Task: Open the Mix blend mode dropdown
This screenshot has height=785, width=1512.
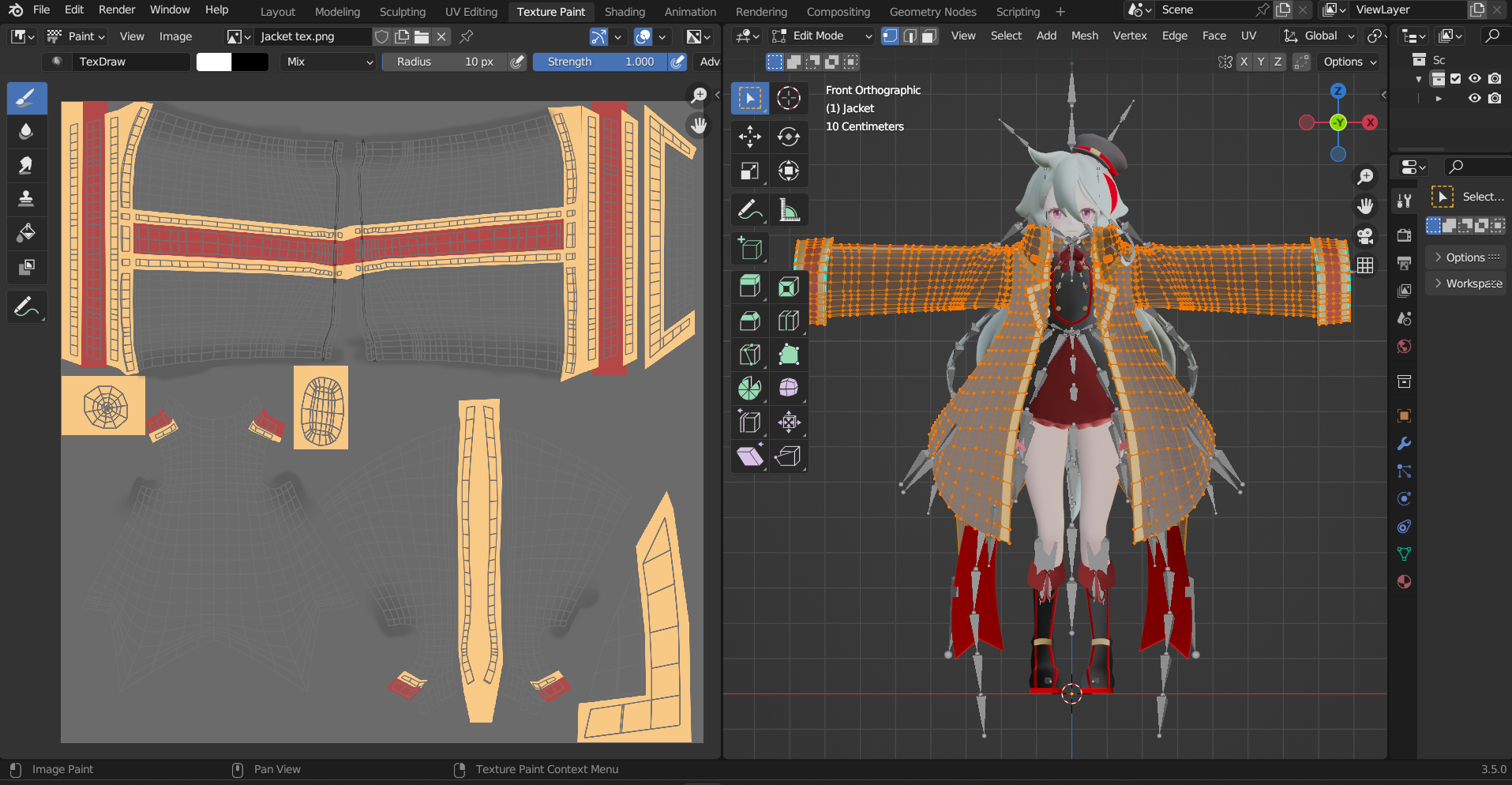Action: coord(328,62)
